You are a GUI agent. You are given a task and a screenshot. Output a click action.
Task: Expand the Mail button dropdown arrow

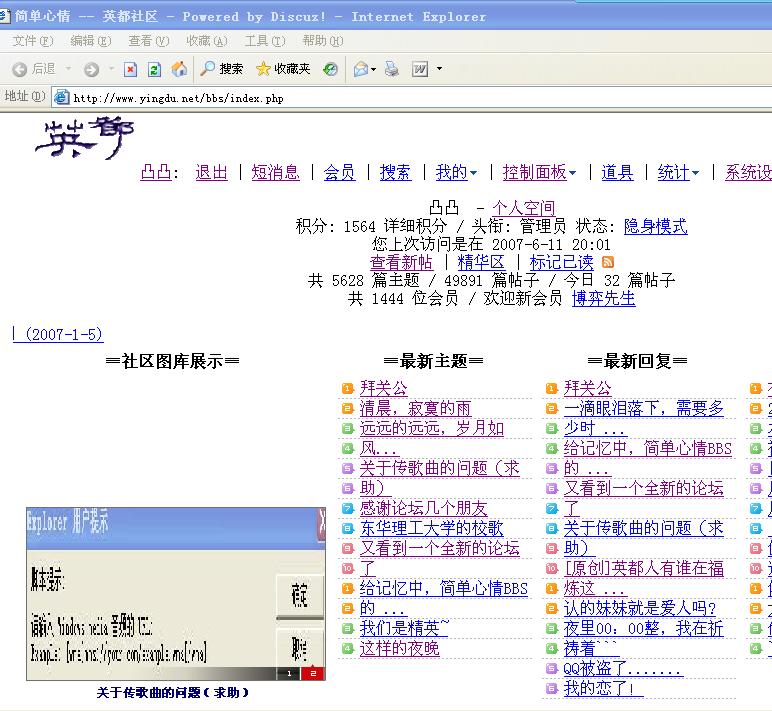point(374,69)
